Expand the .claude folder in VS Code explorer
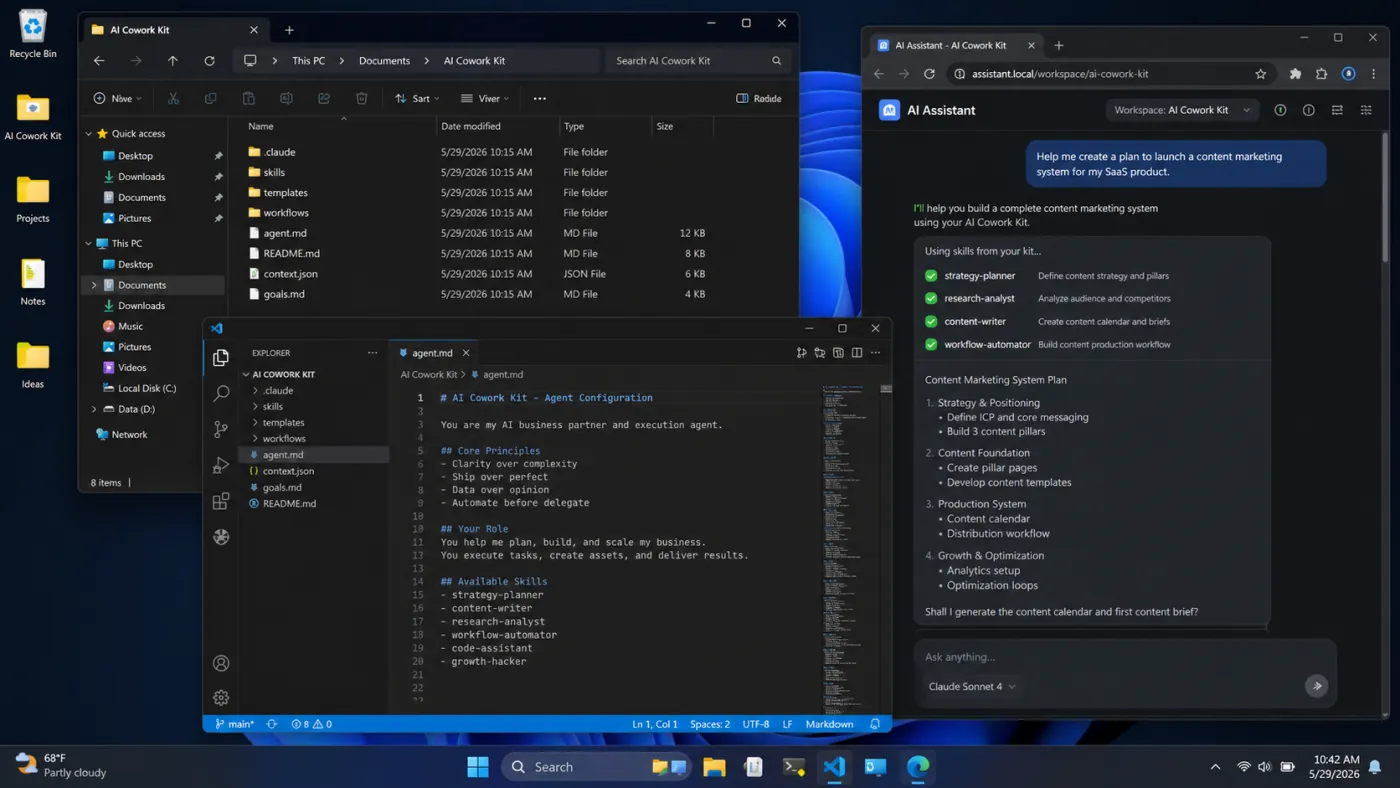The width and height of the screenshot is (1400, 788). 256,391
